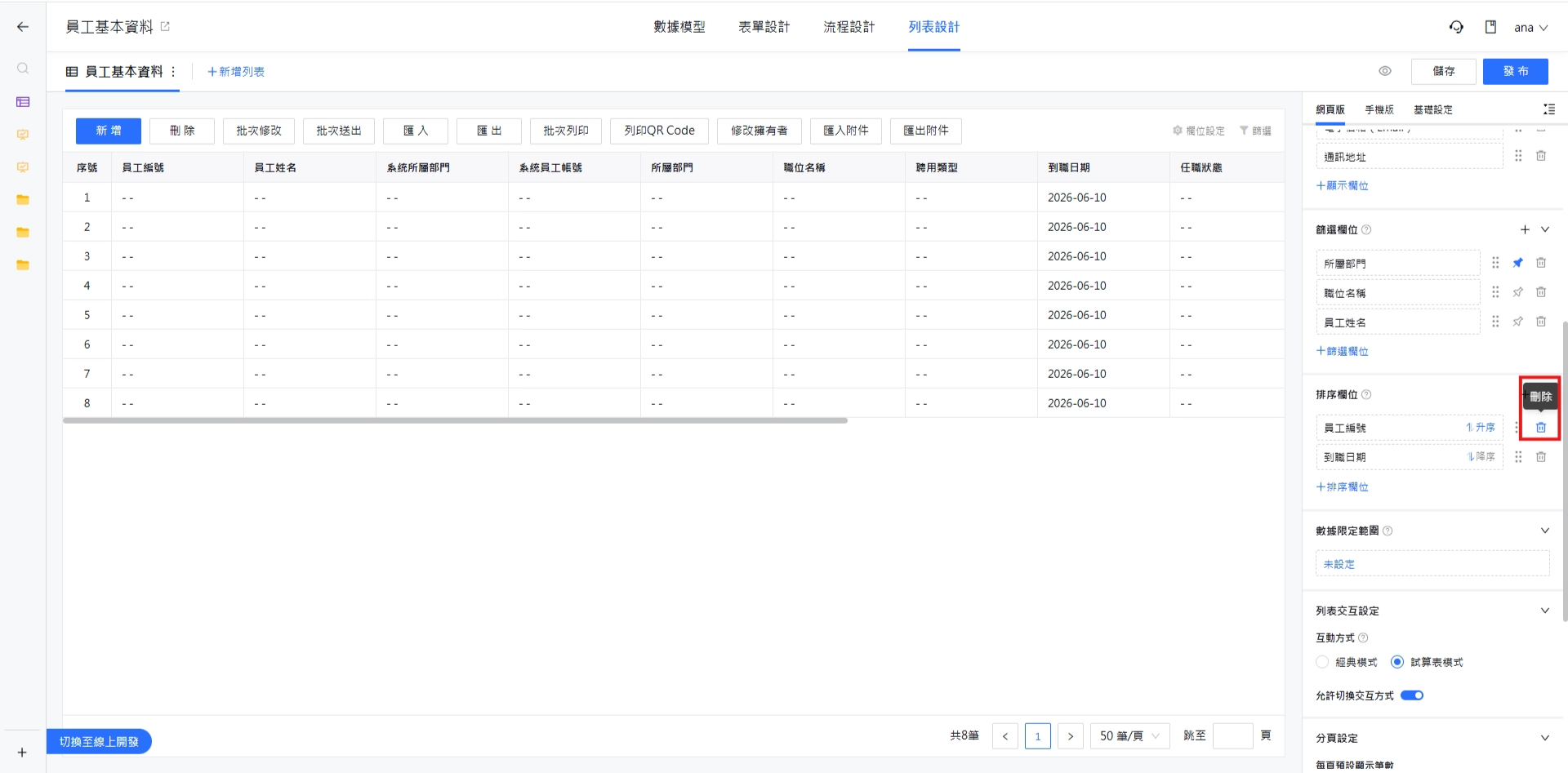Click drag handle of 所屬部門 filter

[1495, 263]
